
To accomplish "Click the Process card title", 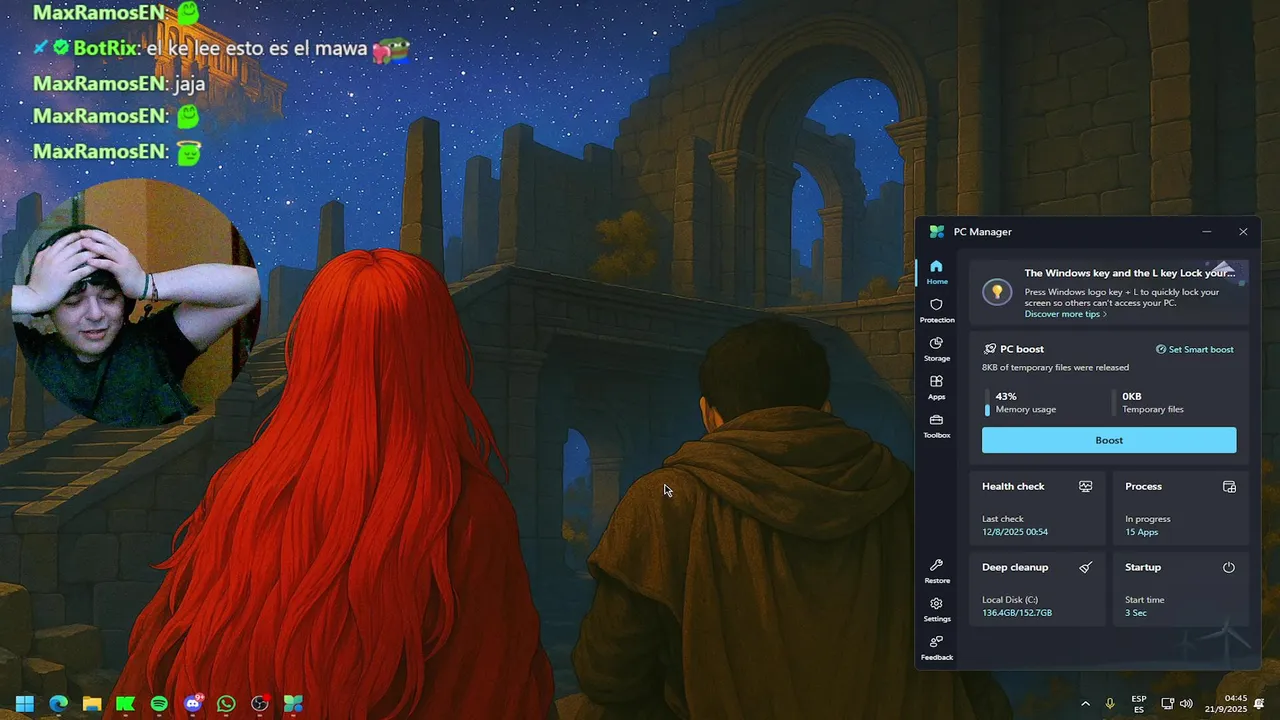I will coord(1143,486).
